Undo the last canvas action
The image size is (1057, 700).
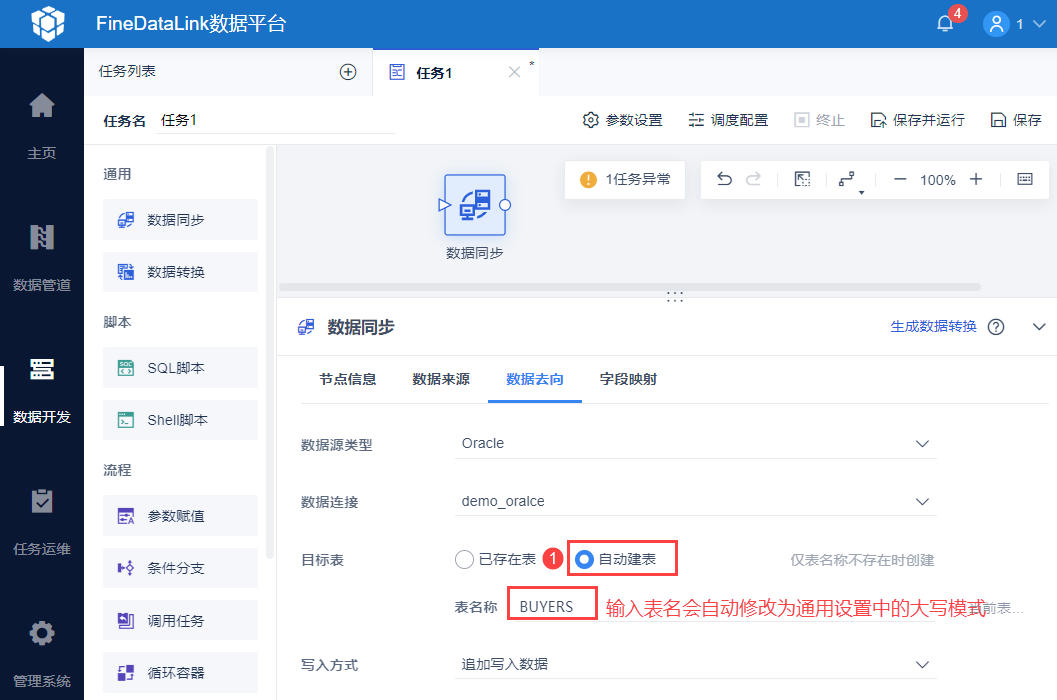[725, 179]
